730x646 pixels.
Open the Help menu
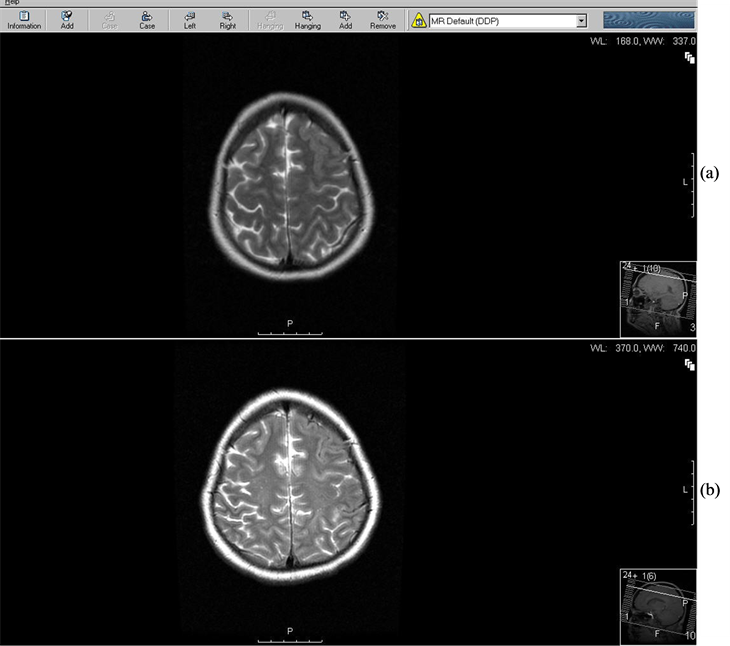point(12,3)
